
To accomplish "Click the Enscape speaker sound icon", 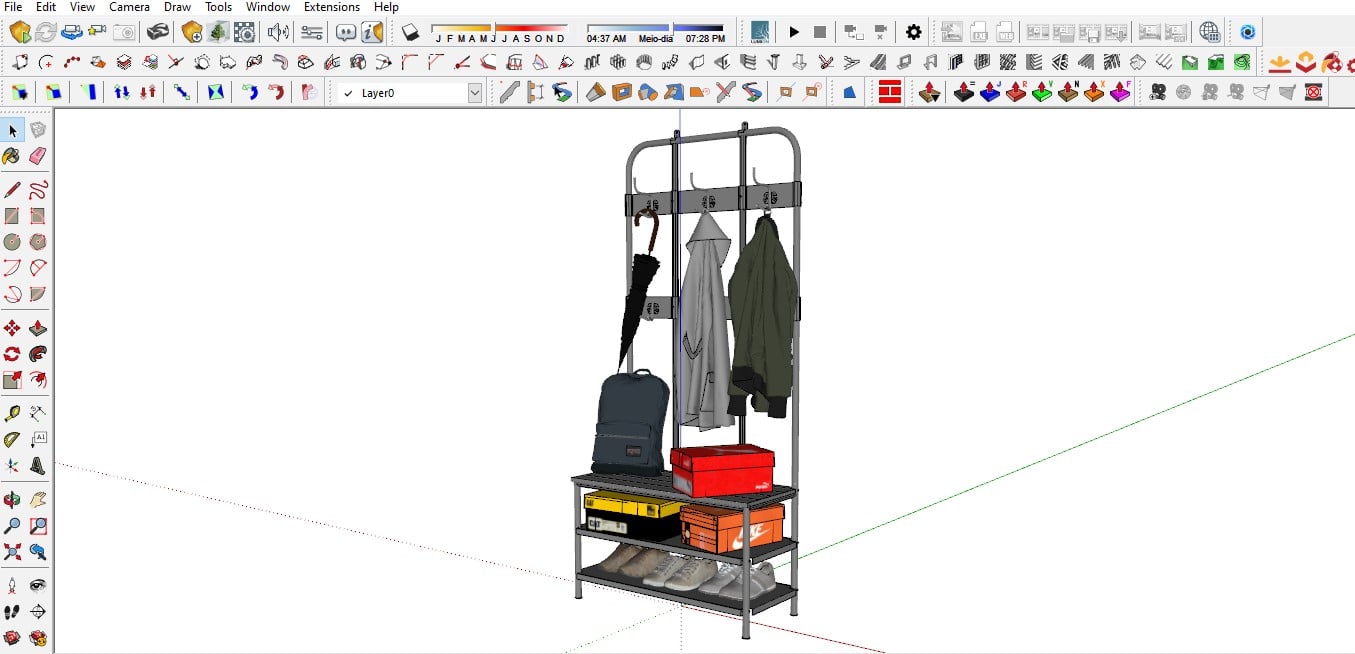I will click(278, 32).
